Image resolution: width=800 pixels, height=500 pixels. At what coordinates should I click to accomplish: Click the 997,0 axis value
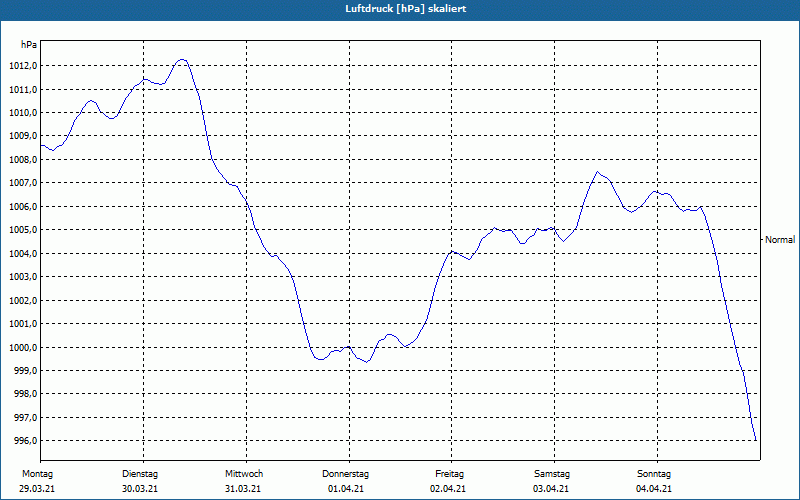pyautogui.click(x=25, y=418)
